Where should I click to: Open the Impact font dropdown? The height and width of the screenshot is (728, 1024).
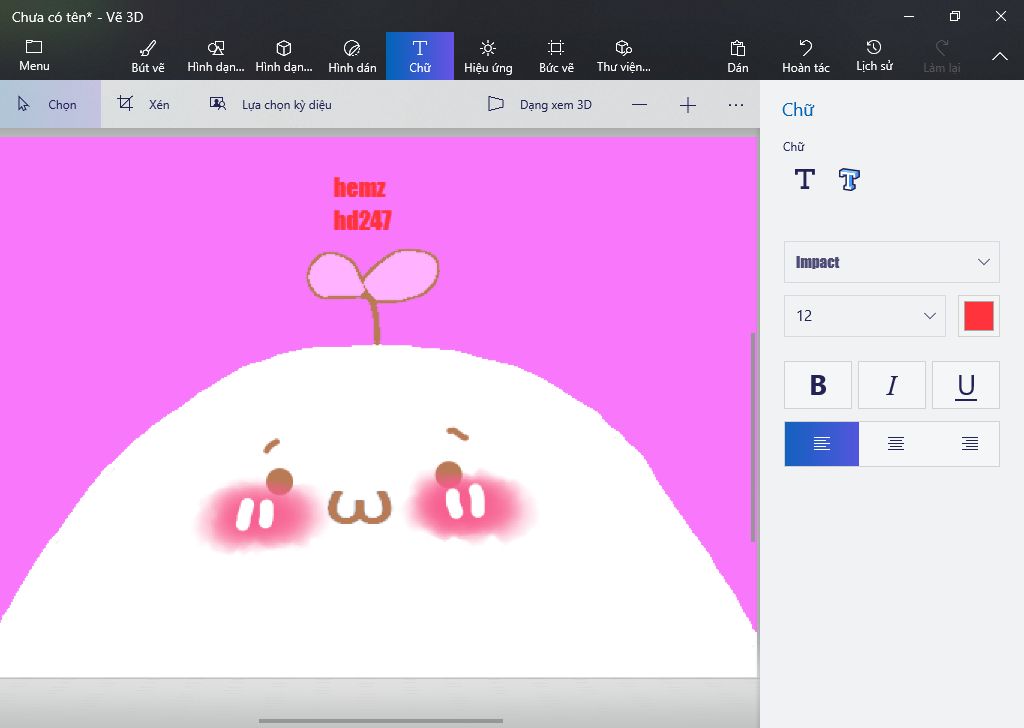coord(891,262)
